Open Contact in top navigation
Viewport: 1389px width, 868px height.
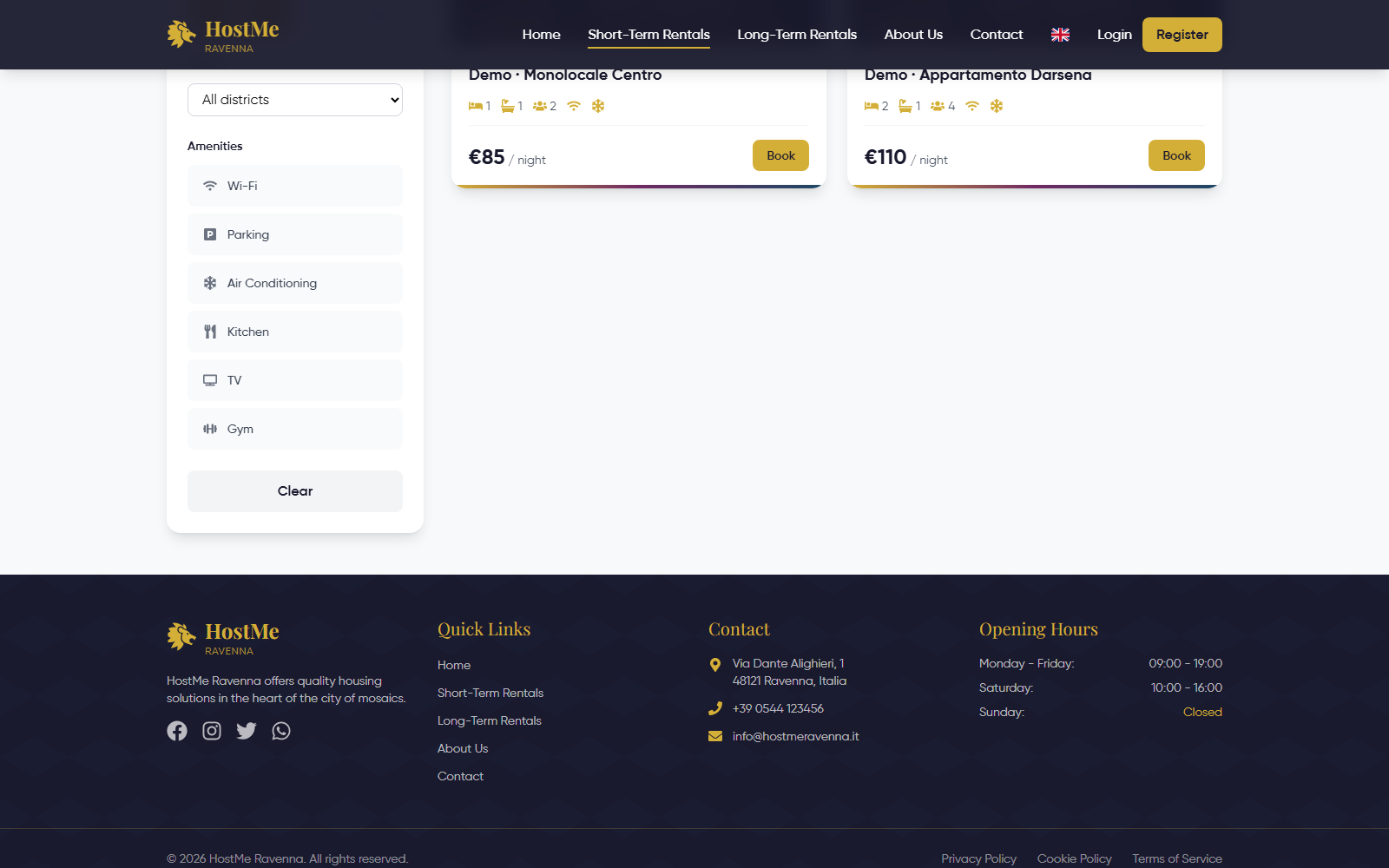click(x=997, y=35)
